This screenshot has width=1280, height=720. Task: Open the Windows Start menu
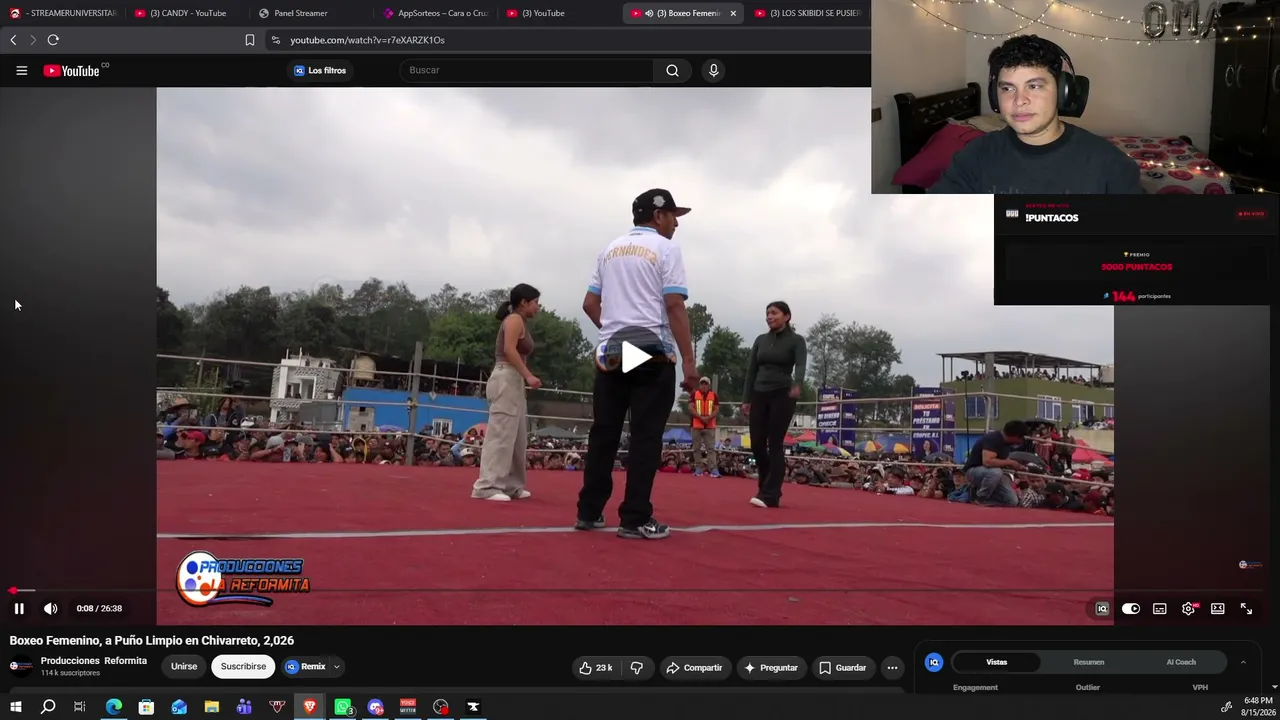(15, 707)
